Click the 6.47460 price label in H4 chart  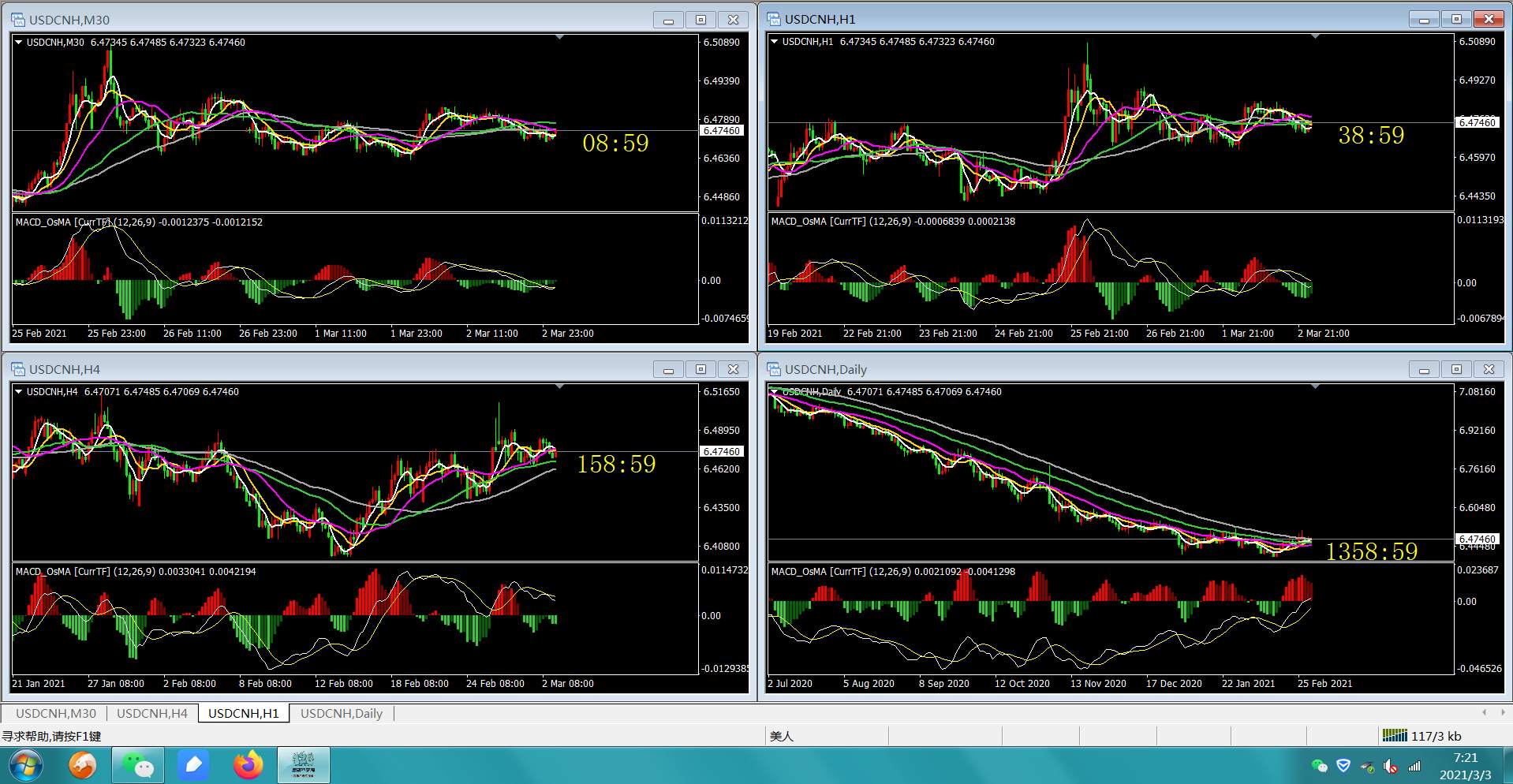coord(722,452)
